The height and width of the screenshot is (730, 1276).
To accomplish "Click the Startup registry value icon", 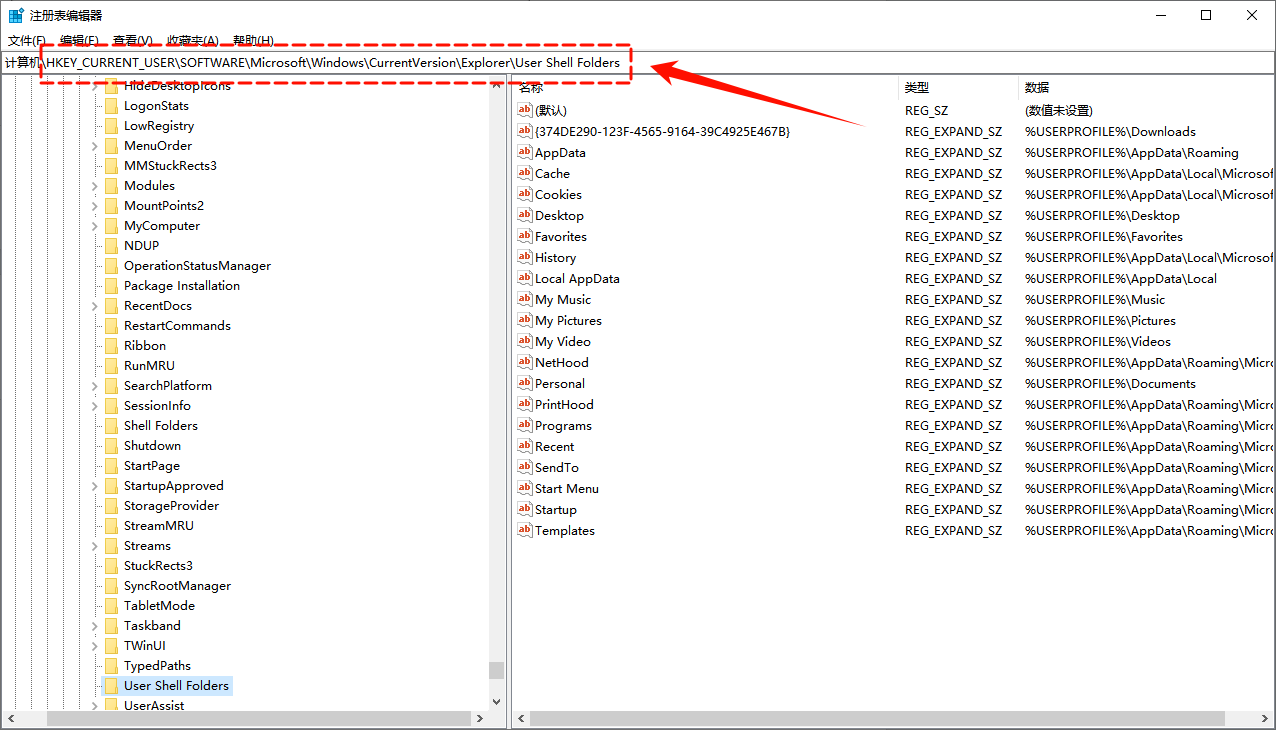I will click(524, 509).
